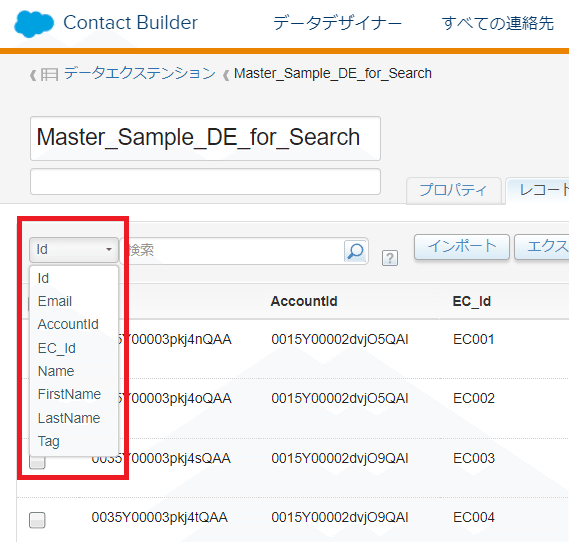The width and height of the screenshot is (569, 542).
Task: Click the data extension table icon in breadcrumb
Action: coord(49,74)
